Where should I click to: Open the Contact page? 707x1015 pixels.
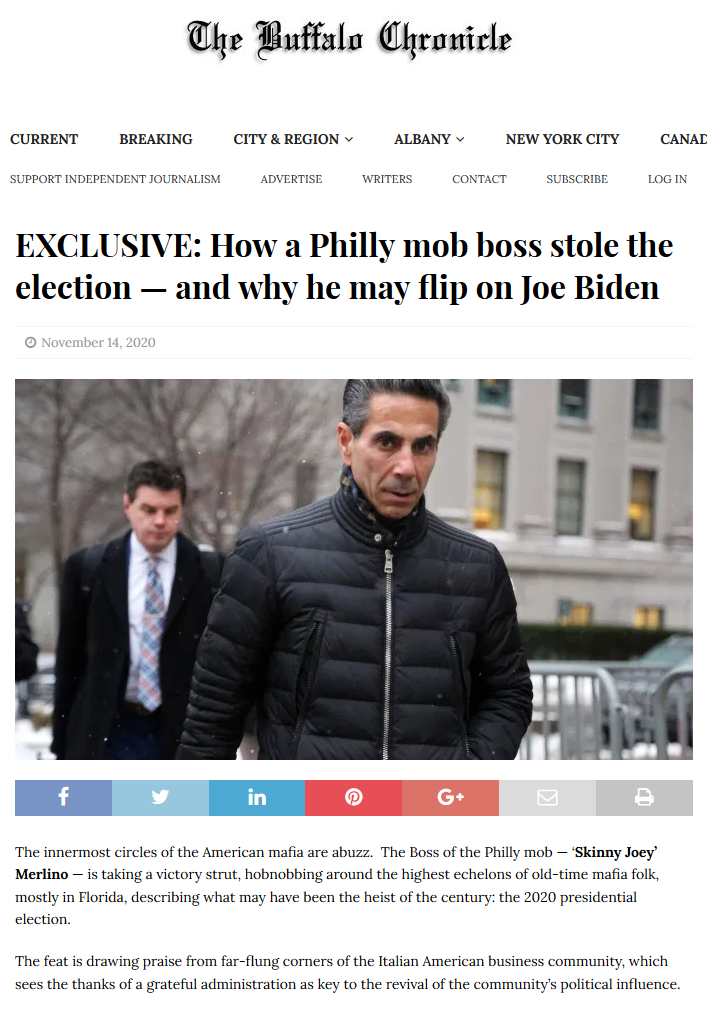(479, 179)
